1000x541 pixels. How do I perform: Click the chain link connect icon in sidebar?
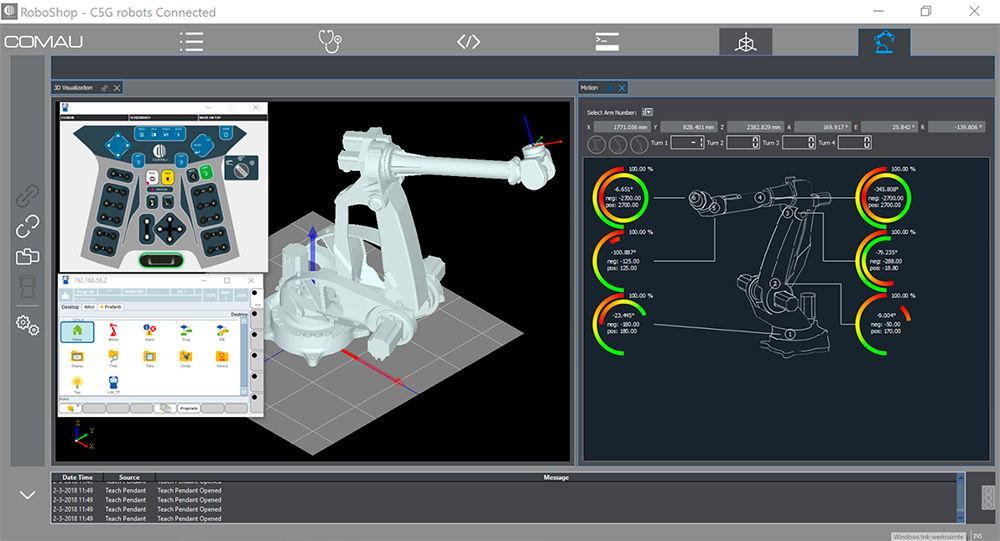pyautogui.click(x=27, y=196)
